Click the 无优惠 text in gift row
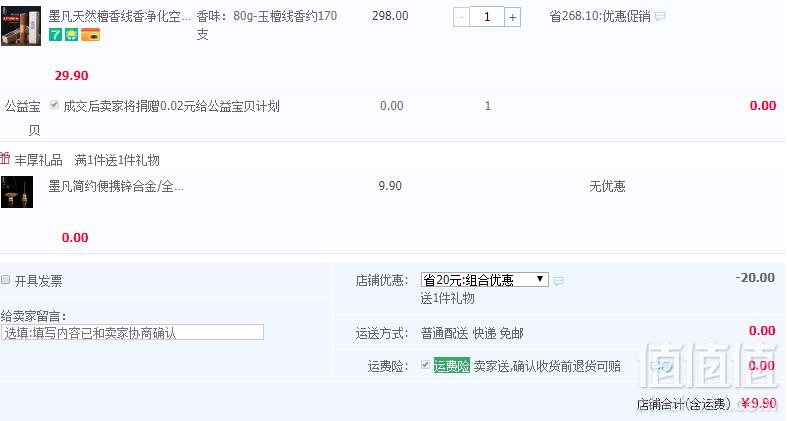 607,187
